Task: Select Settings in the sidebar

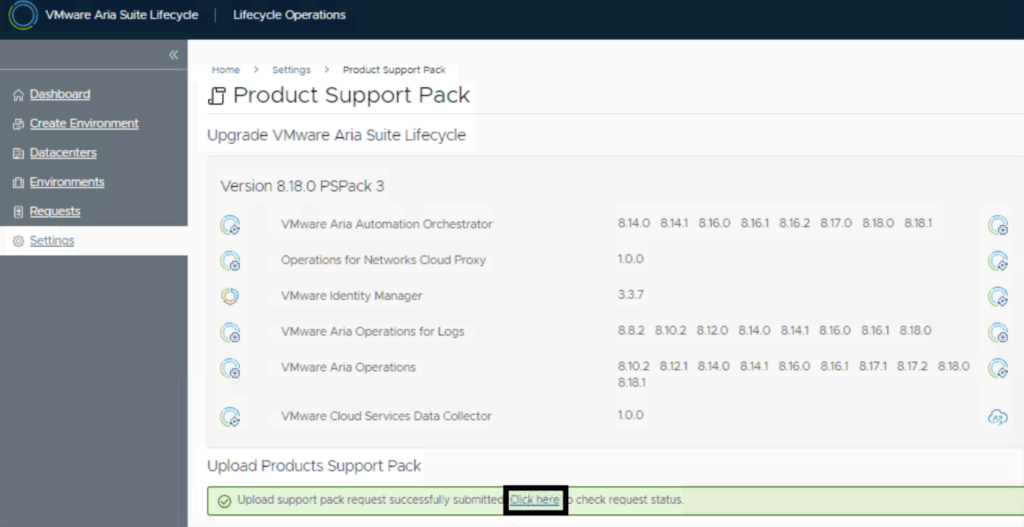Action: pos(51,241)
